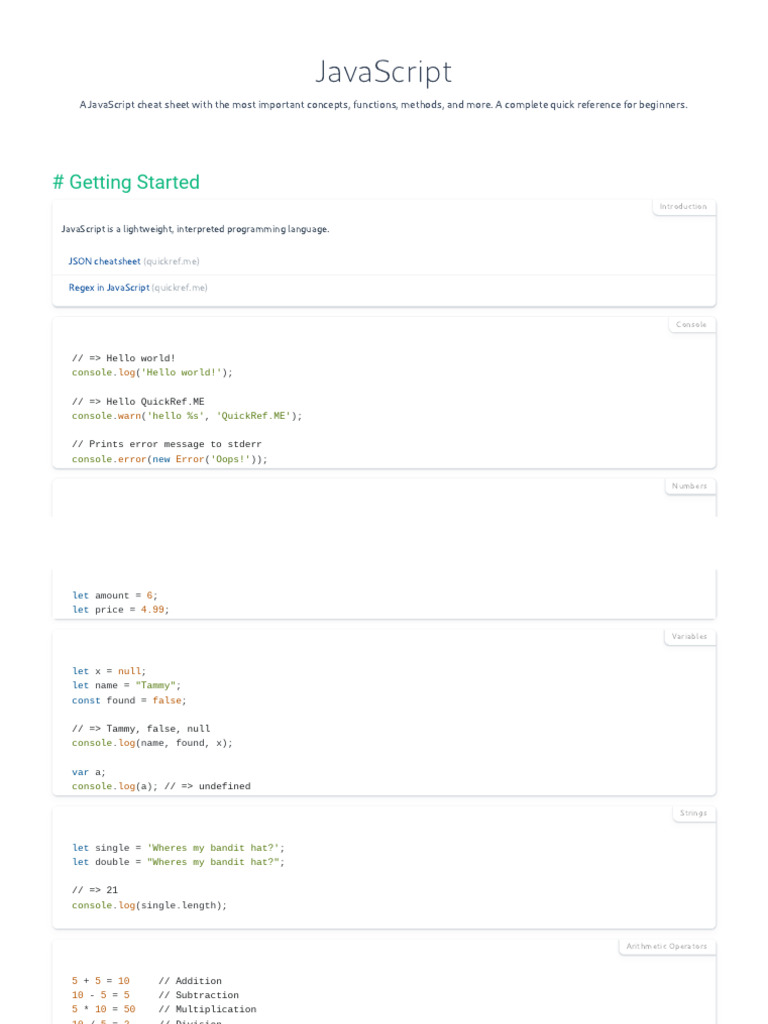768x1024 pixels.
Task: Click the Getting Started section heading
Action: coord(126,182)
